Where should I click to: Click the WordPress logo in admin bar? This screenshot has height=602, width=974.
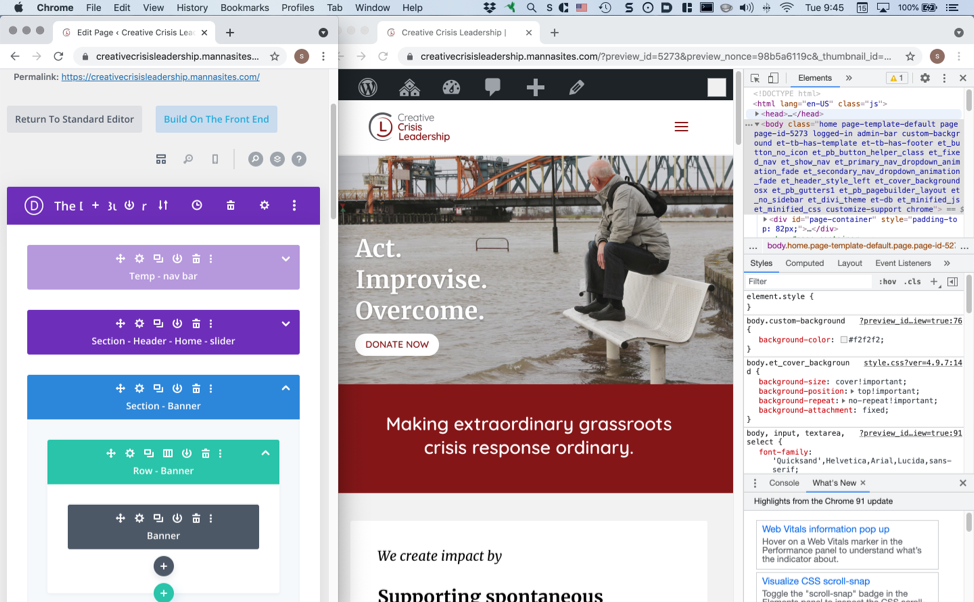[x=368, y=87]
